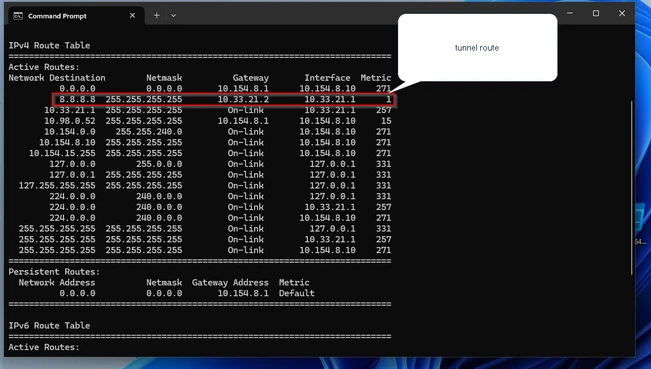Screen dimensions: 651x369
Task: Close the Command Prompt window
Action: (622, 13)
